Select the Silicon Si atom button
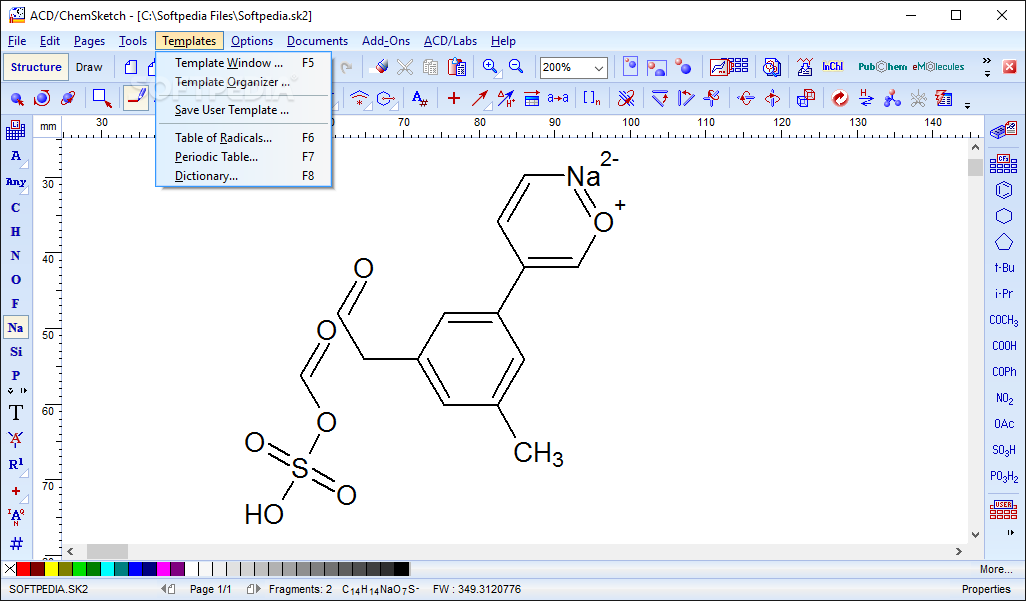 tap(16, 352)
